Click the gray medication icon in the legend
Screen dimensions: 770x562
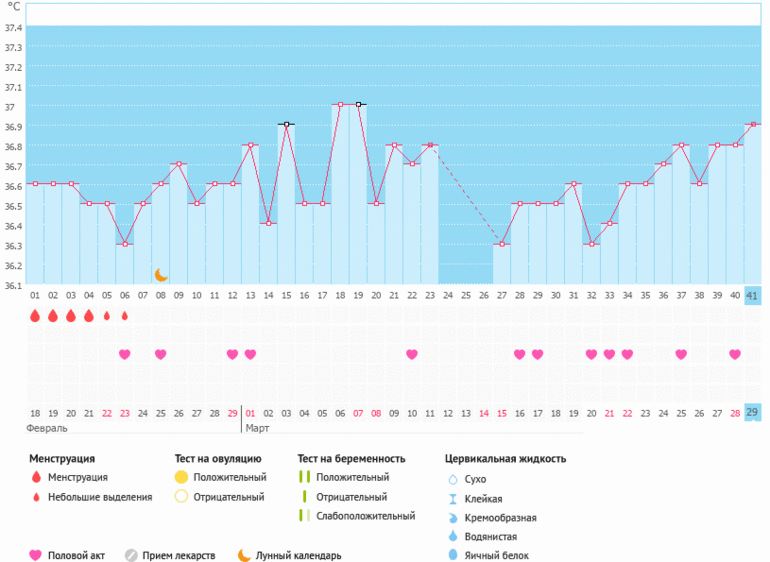[131, 555]
